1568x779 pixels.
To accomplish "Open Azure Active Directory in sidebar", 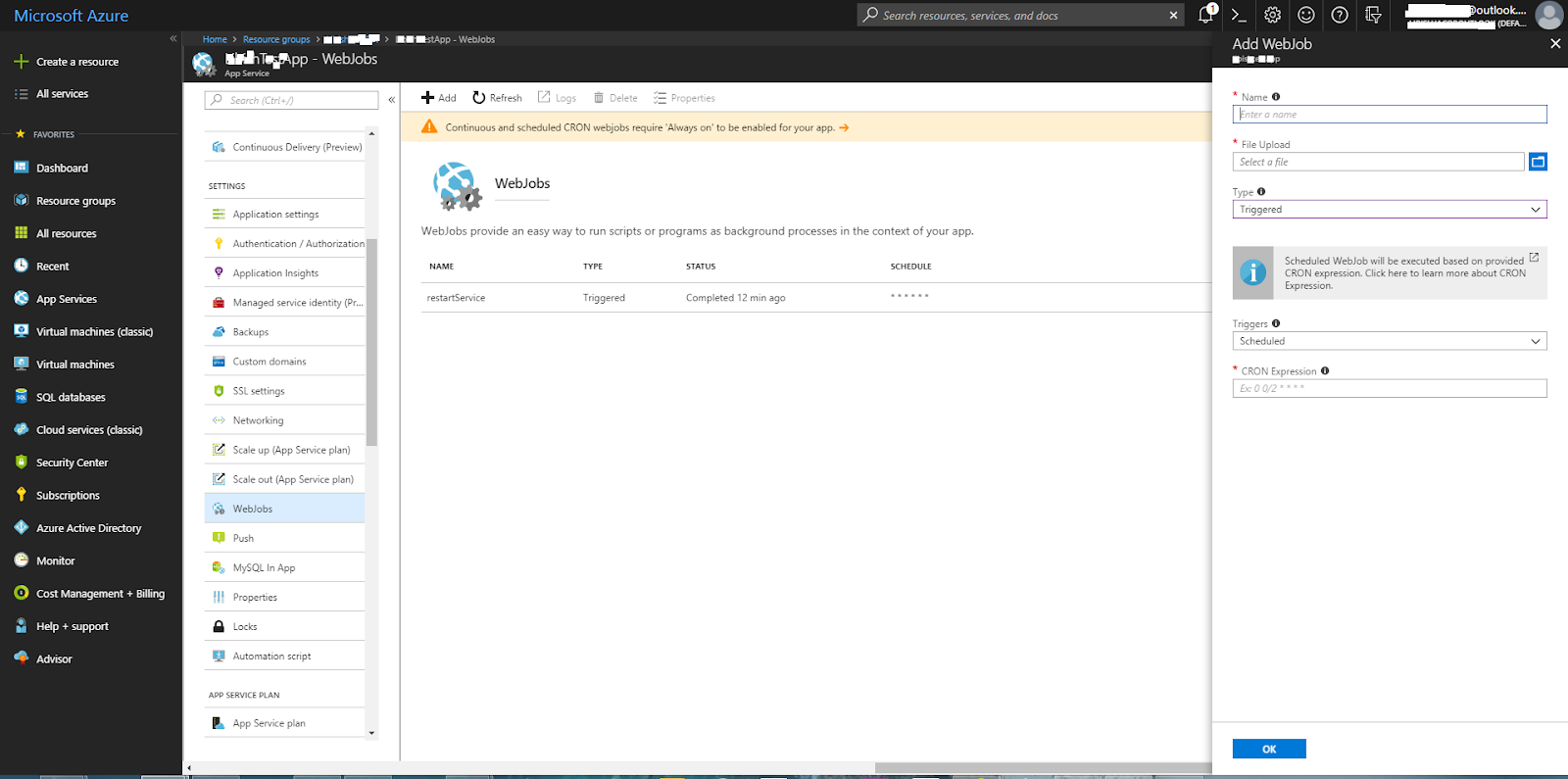I will click(77, 528).
